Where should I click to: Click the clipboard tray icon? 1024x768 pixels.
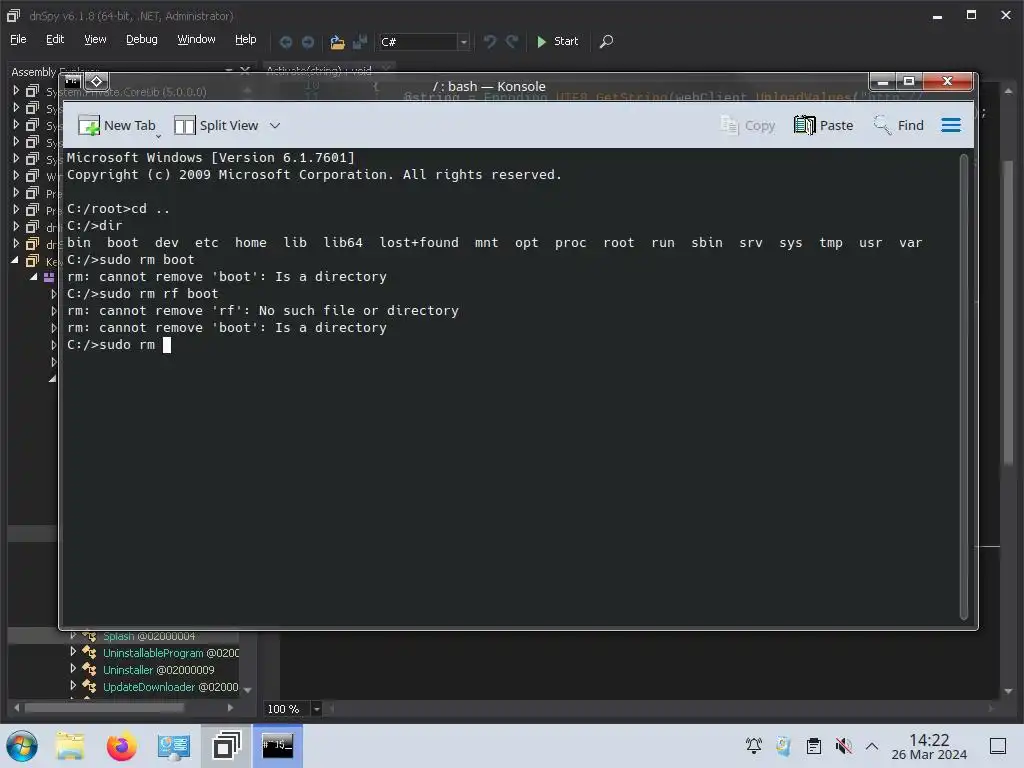point(814,746)
